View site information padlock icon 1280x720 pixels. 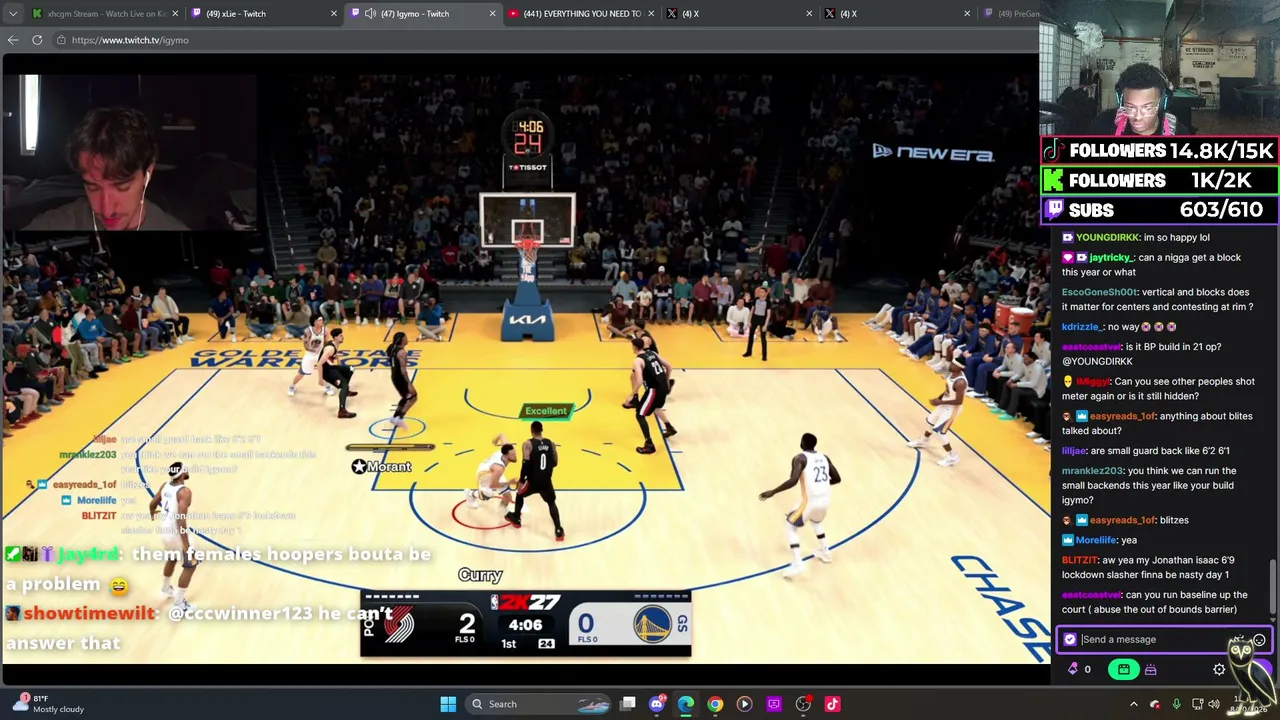coord(61,40)
